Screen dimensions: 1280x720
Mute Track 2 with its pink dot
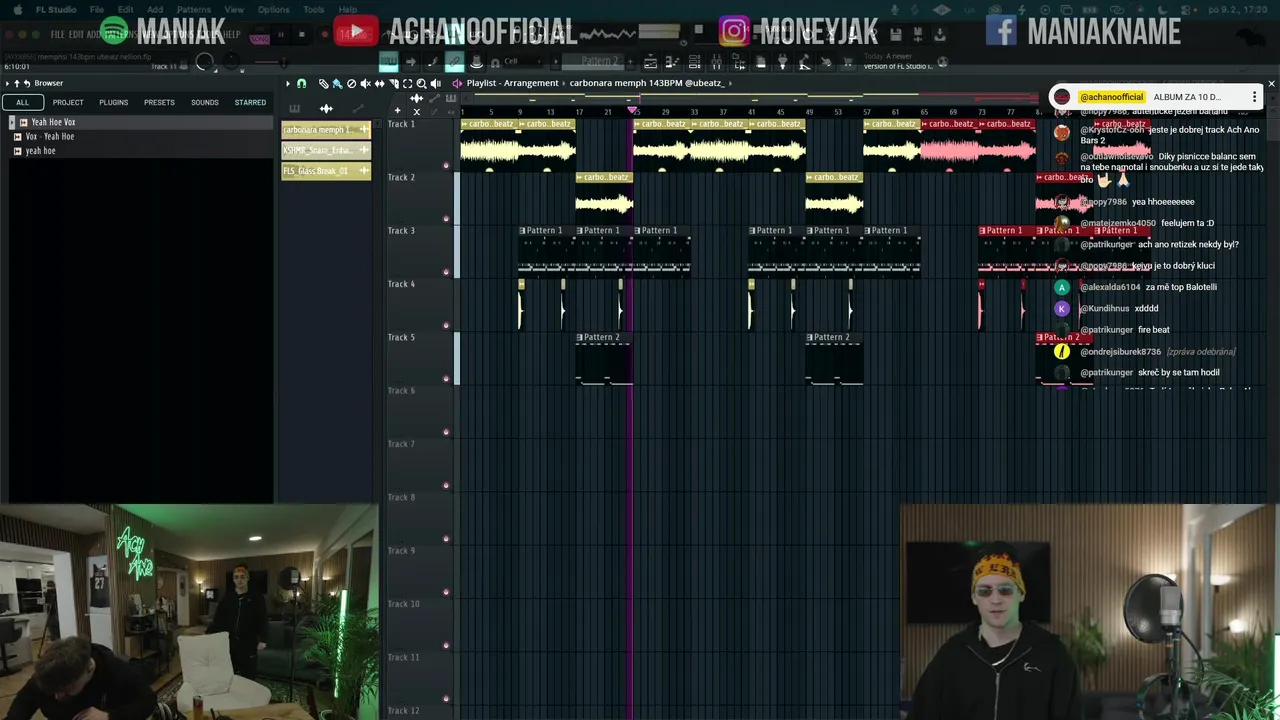click(446, 218)
